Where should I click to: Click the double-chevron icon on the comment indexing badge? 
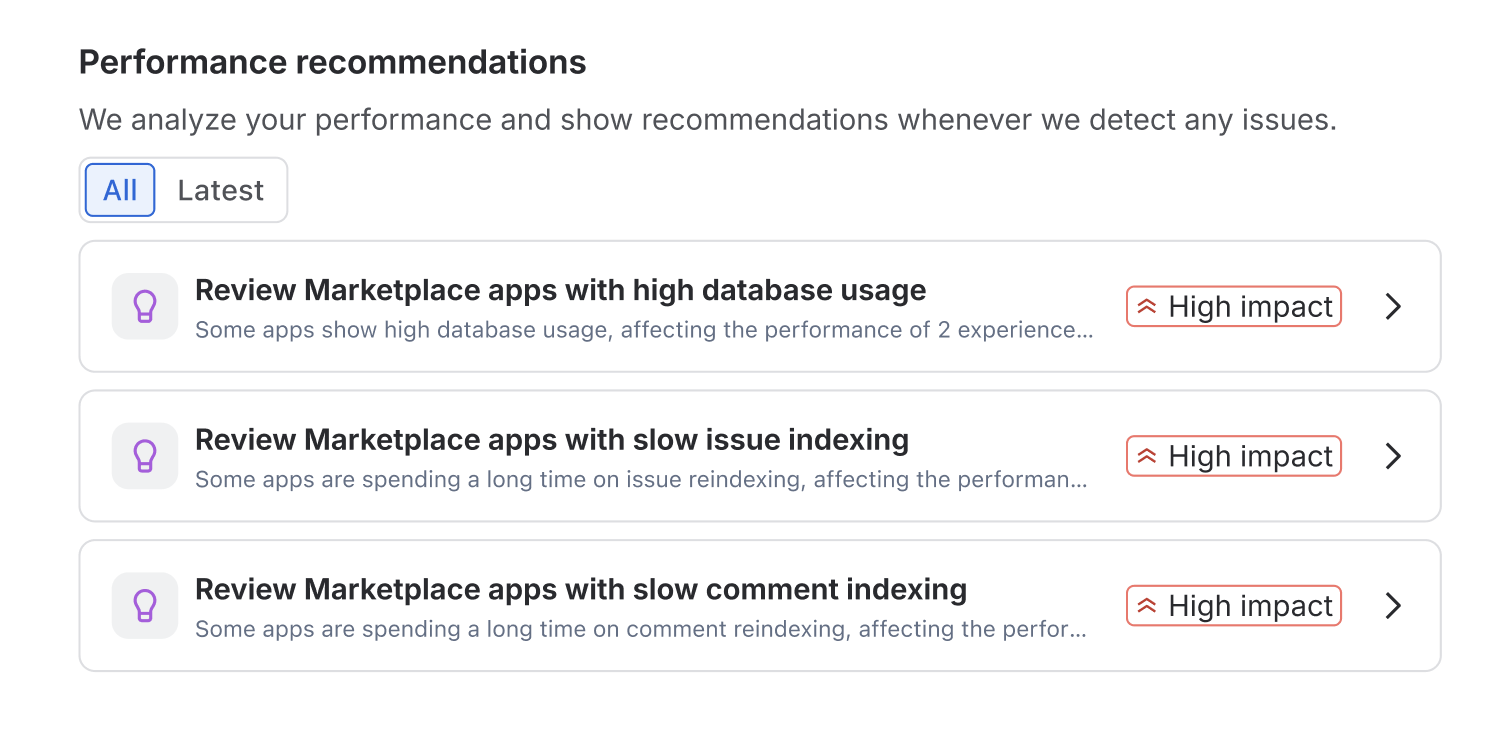pyautogui.click(x=1147, y=605)
